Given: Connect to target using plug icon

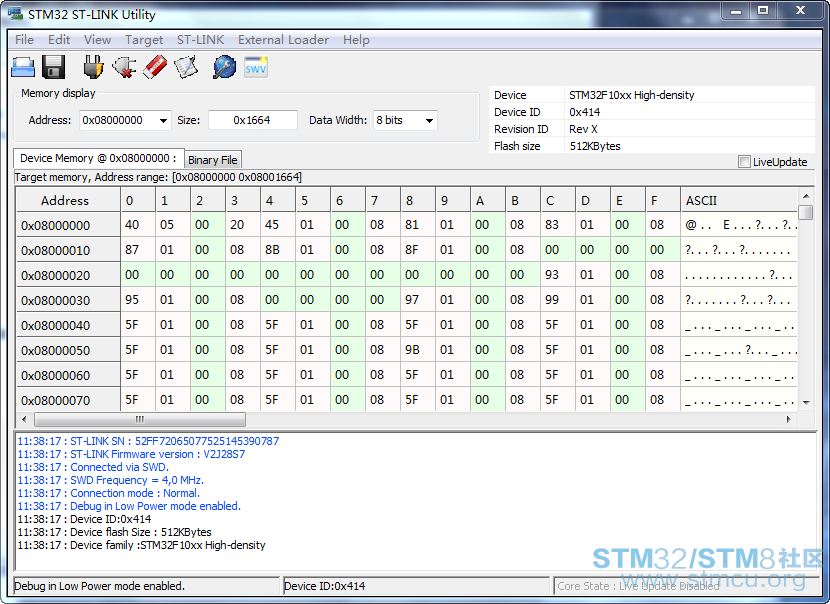Looking at the screenshot, I should (x=93, y=67).
